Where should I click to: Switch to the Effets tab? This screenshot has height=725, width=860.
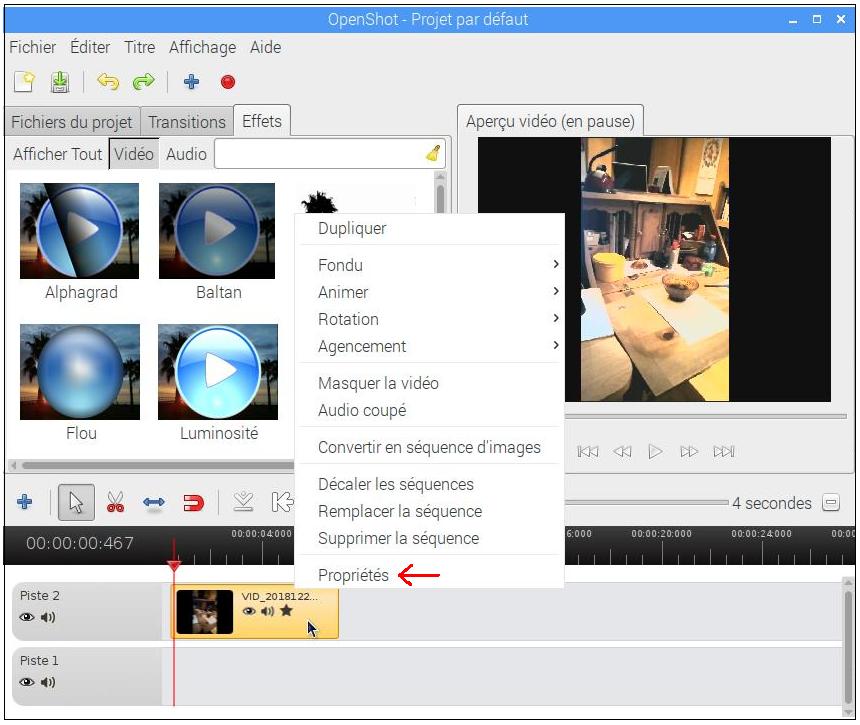[x=262, y=121]
